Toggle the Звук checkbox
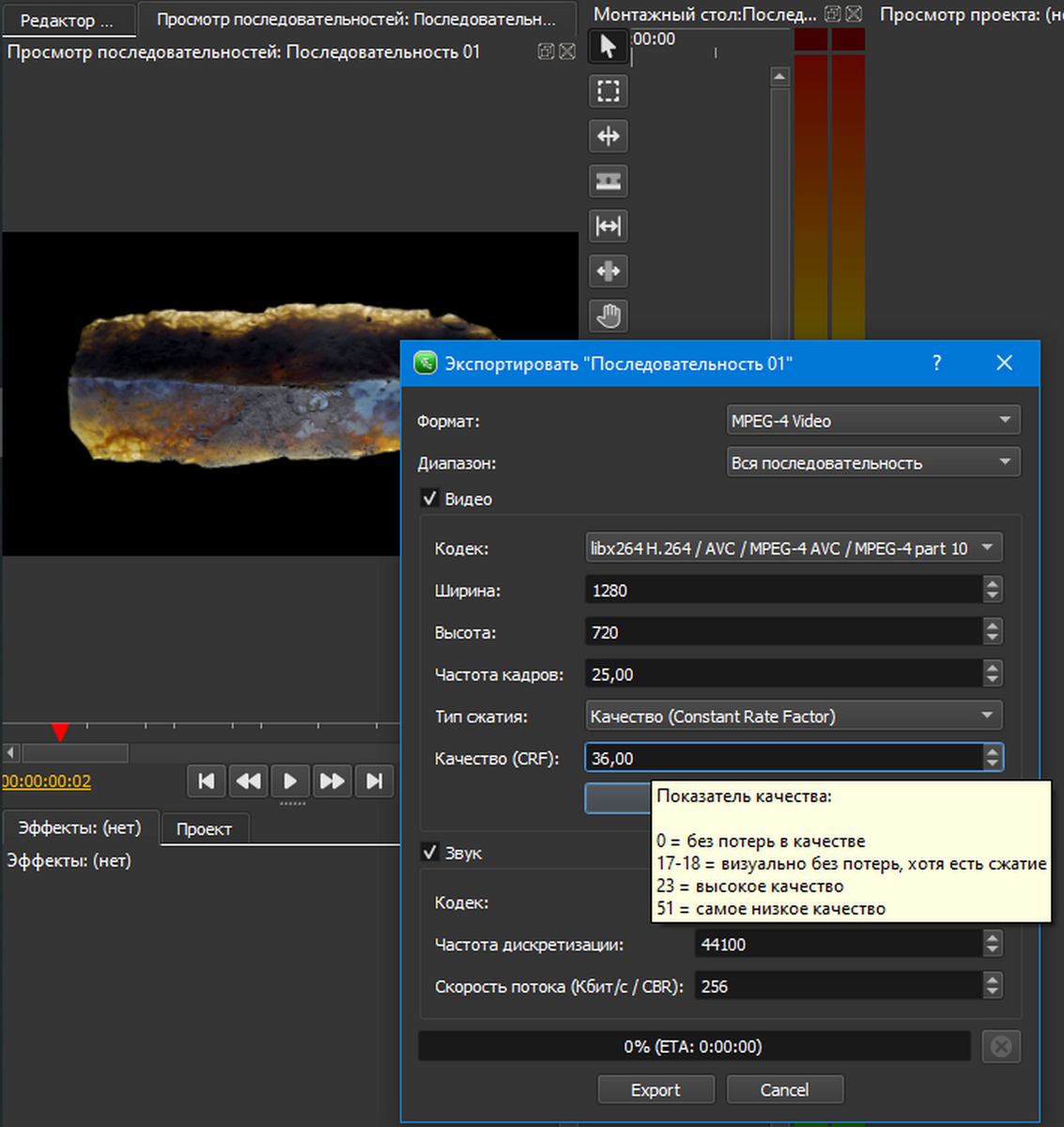This screenshot has height=1127, width=1064. point(430,853)
